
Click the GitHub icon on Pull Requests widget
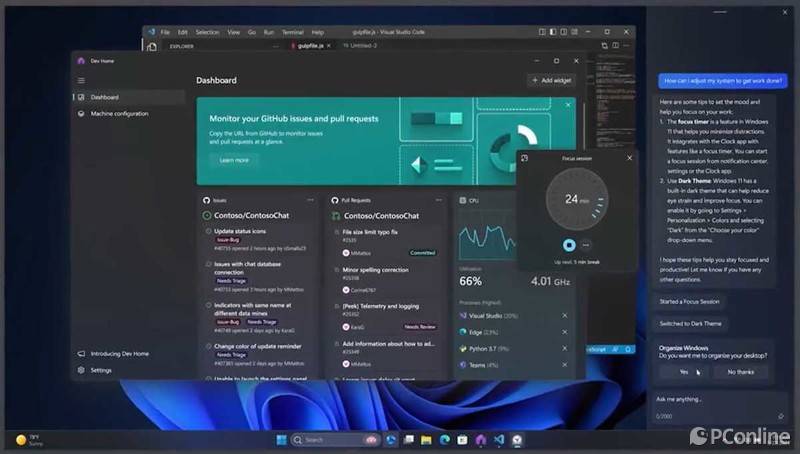point(335,200)
